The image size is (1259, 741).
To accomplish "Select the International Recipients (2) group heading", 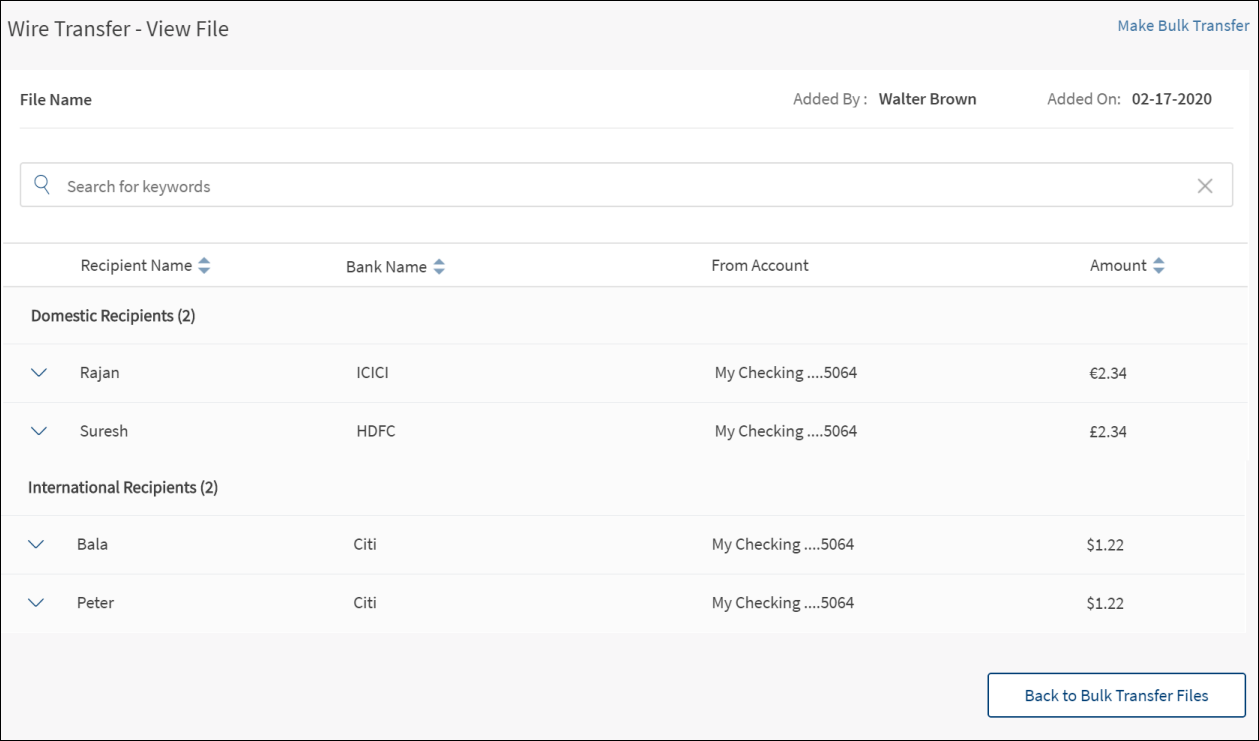I will point(123,488).
